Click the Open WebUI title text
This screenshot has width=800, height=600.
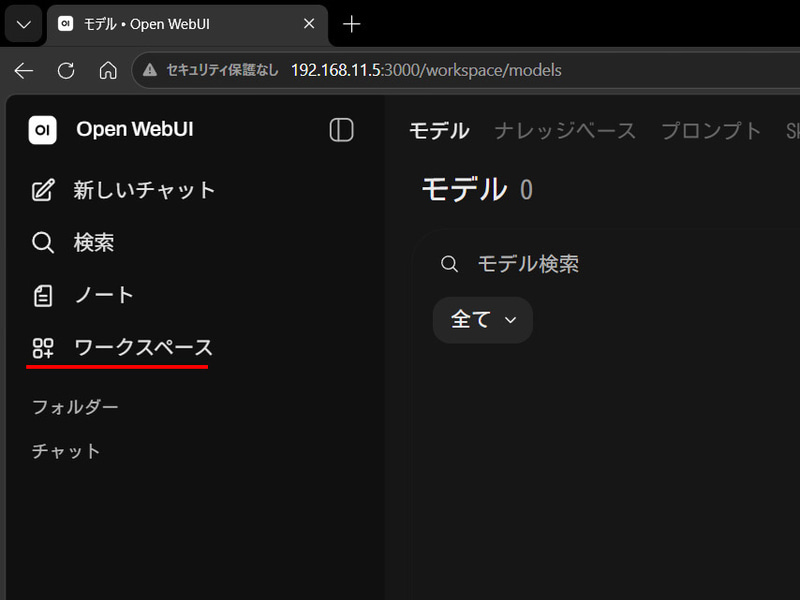coord(135,130)
